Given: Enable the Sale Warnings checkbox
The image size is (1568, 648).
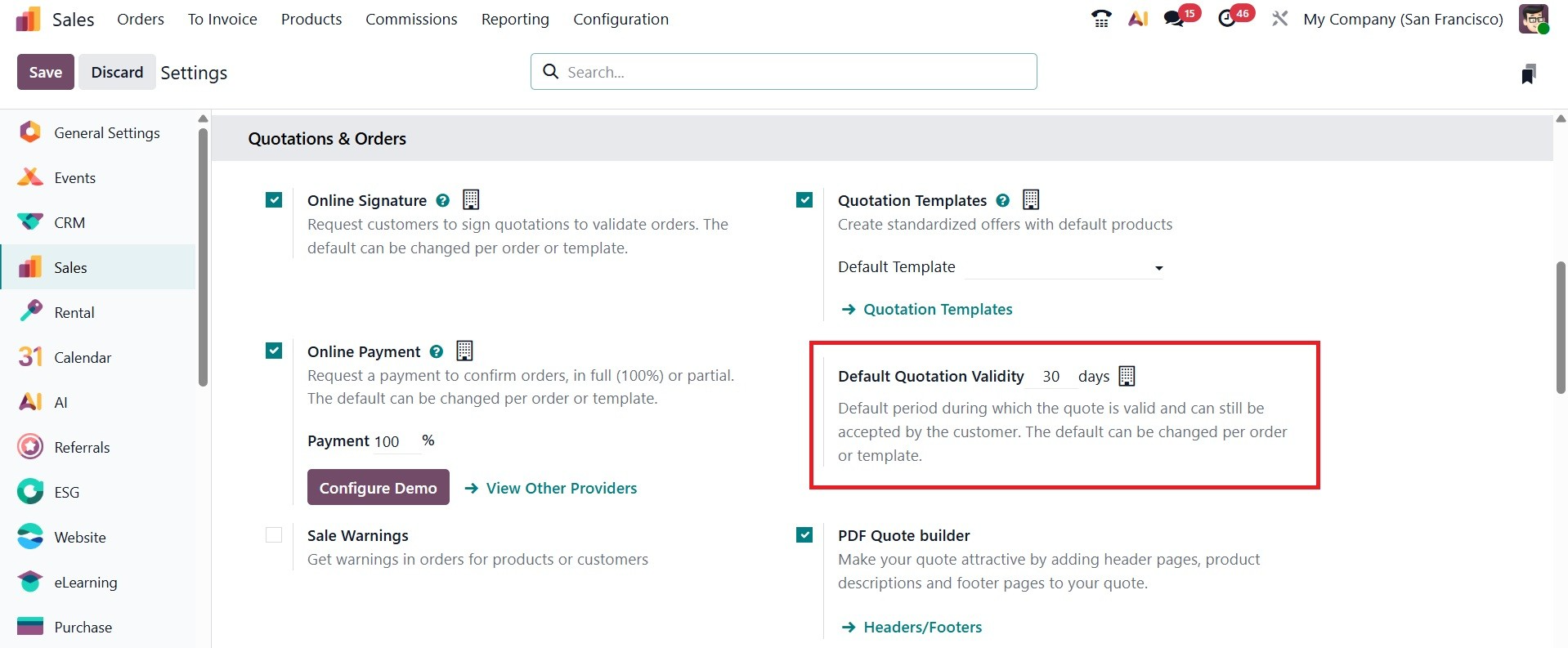Looking at the screenshot, I should pos(274,535).
